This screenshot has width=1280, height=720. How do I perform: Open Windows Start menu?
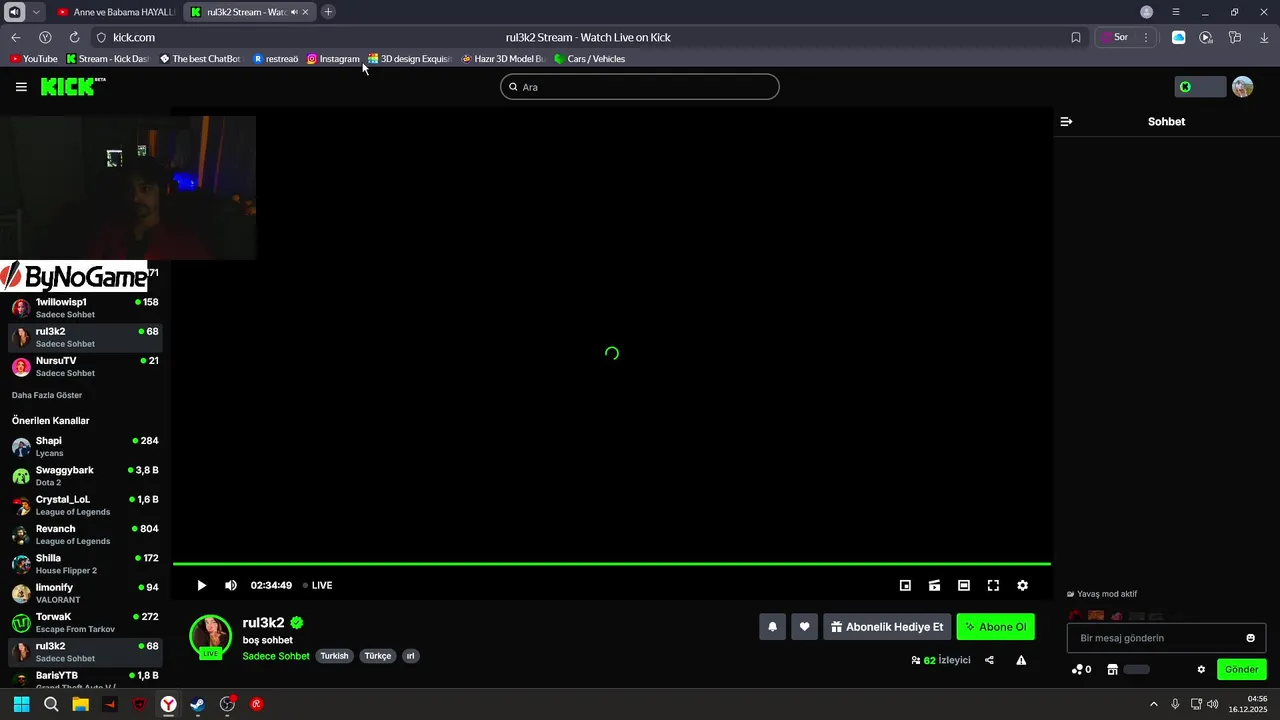[21, 704]
